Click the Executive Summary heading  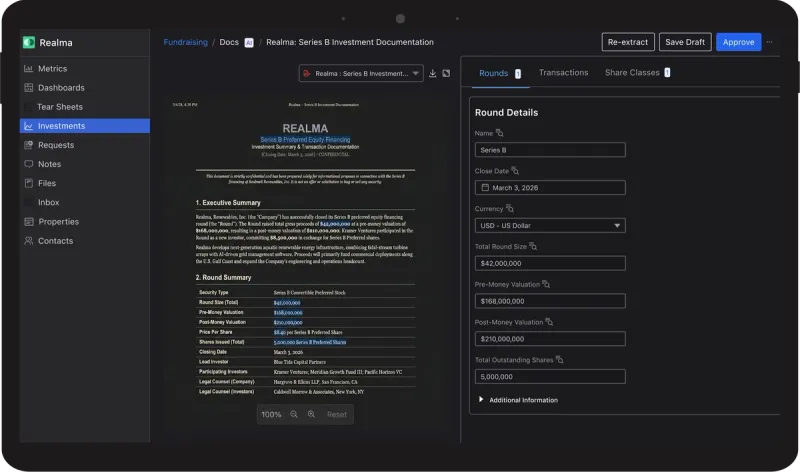point(228,203)
